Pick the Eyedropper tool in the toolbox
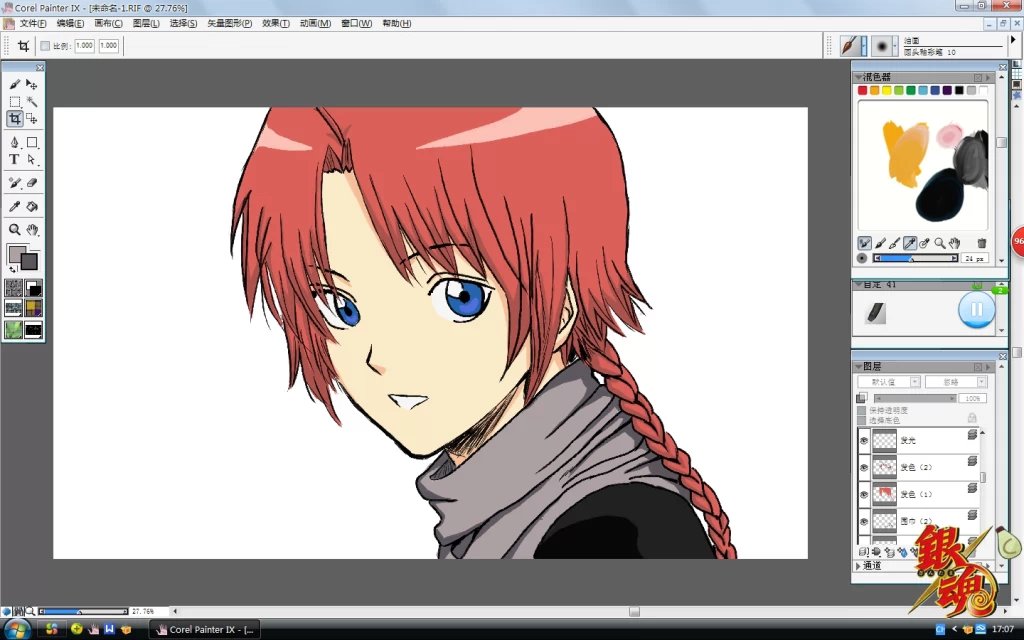This screenshot has height=640, width=1024. (x=14, y=206)
